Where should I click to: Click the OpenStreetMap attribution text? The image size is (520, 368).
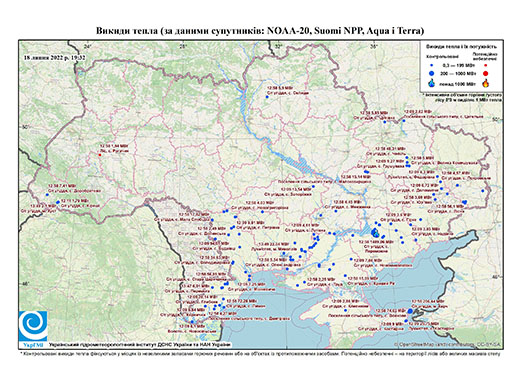448,344
